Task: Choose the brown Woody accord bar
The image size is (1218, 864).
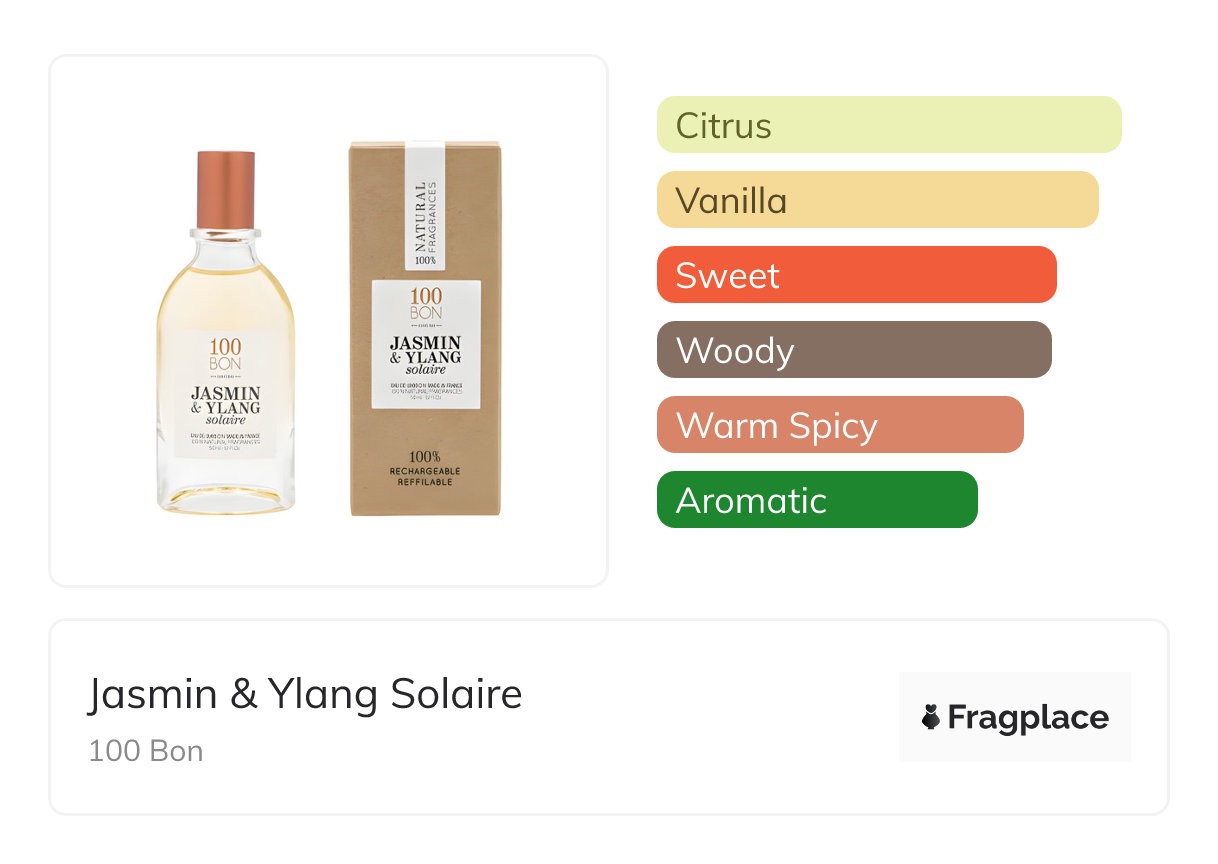Action: coord(853,350)
